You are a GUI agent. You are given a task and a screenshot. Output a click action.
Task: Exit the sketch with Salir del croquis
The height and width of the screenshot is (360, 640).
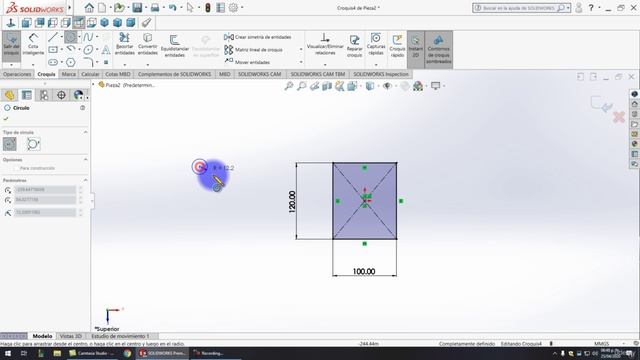point(11,46)
